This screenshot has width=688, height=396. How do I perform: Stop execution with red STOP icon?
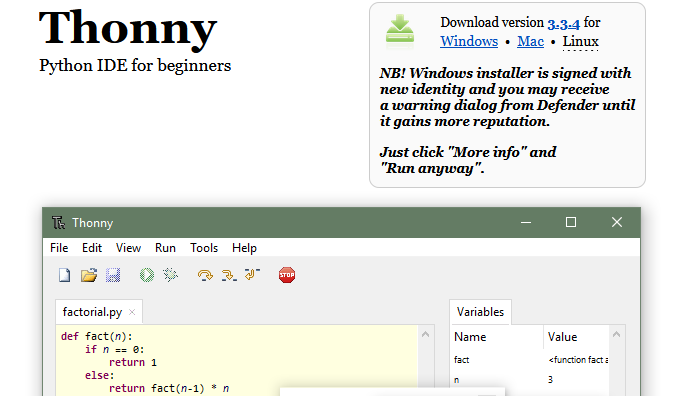287,275
